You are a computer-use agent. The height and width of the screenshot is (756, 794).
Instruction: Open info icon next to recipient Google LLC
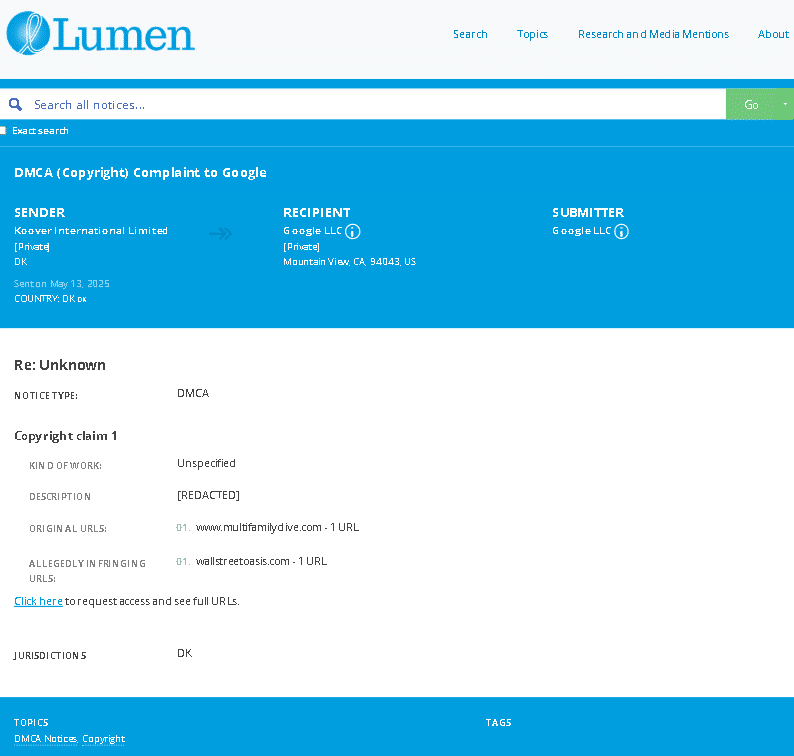352,231
